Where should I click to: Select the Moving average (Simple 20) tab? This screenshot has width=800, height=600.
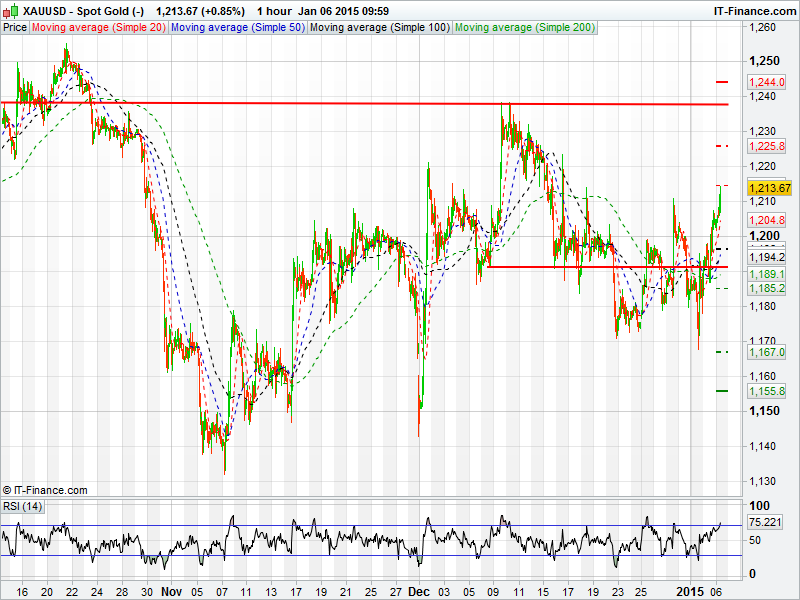point(98,27)
